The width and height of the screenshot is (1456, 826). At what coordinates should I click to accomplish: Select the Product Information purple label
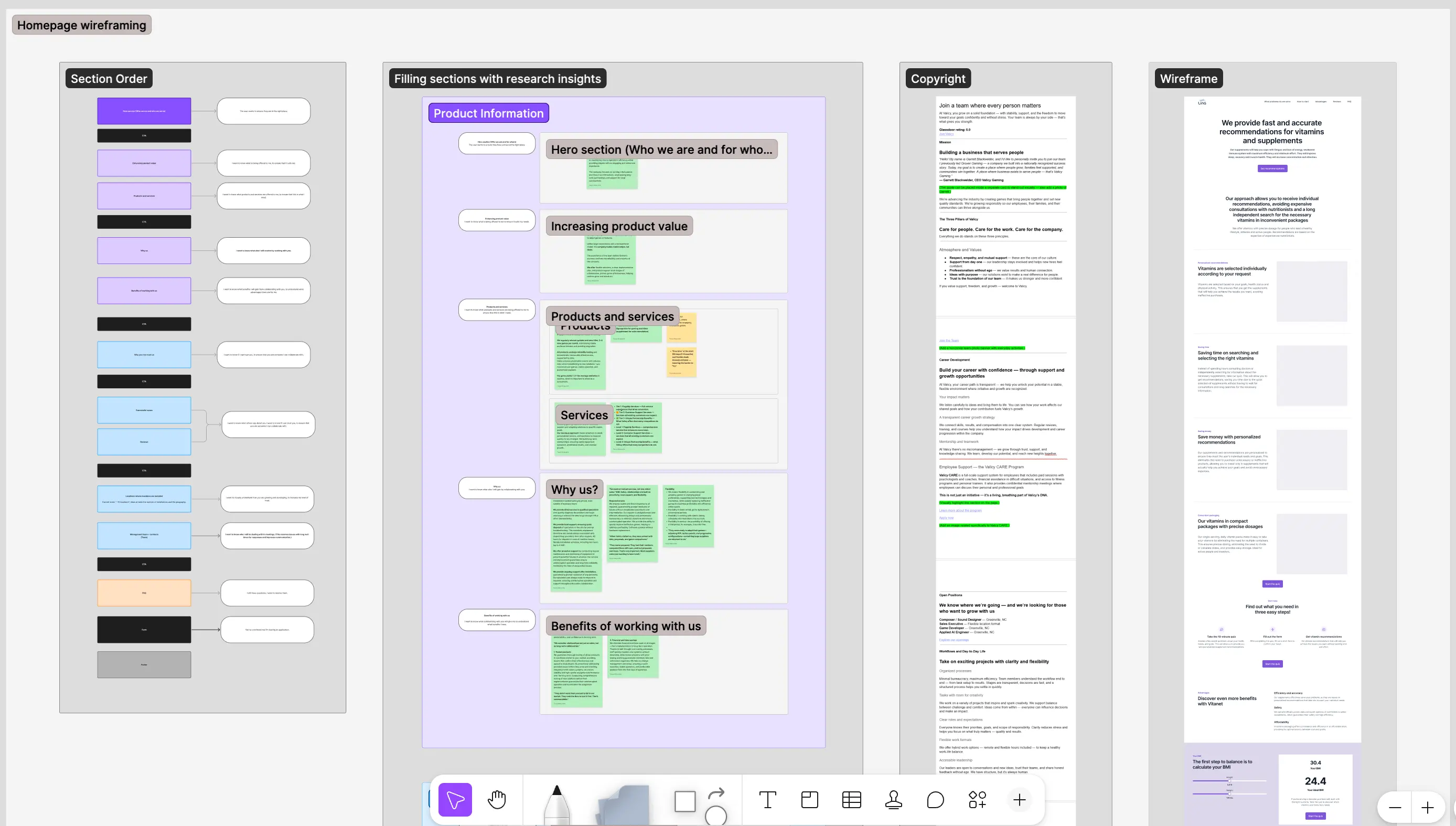(488, 113)
